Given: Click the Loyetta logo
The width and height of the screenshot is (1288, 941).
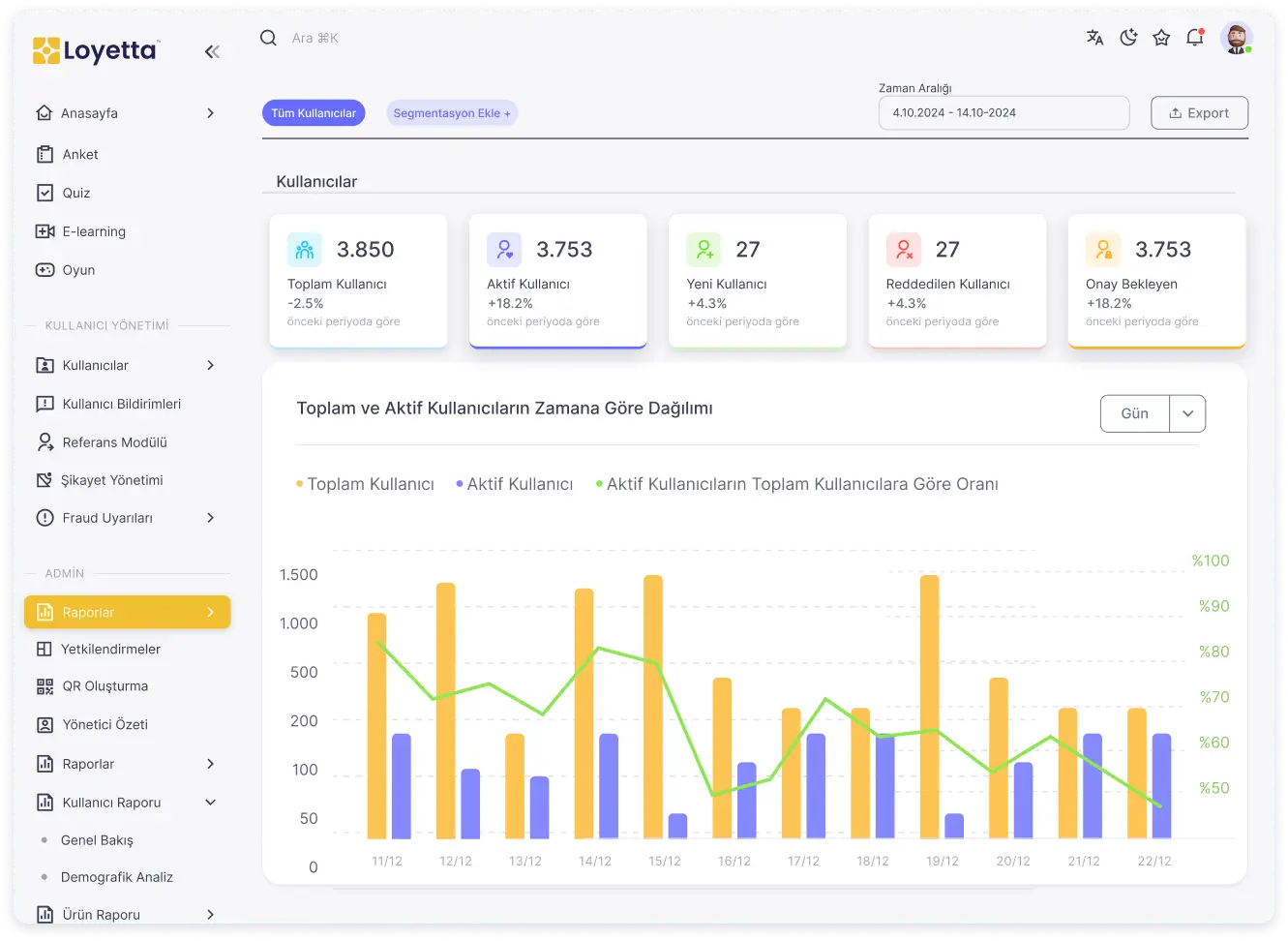Looking at the screenshot, I should (x=96, y=50).
